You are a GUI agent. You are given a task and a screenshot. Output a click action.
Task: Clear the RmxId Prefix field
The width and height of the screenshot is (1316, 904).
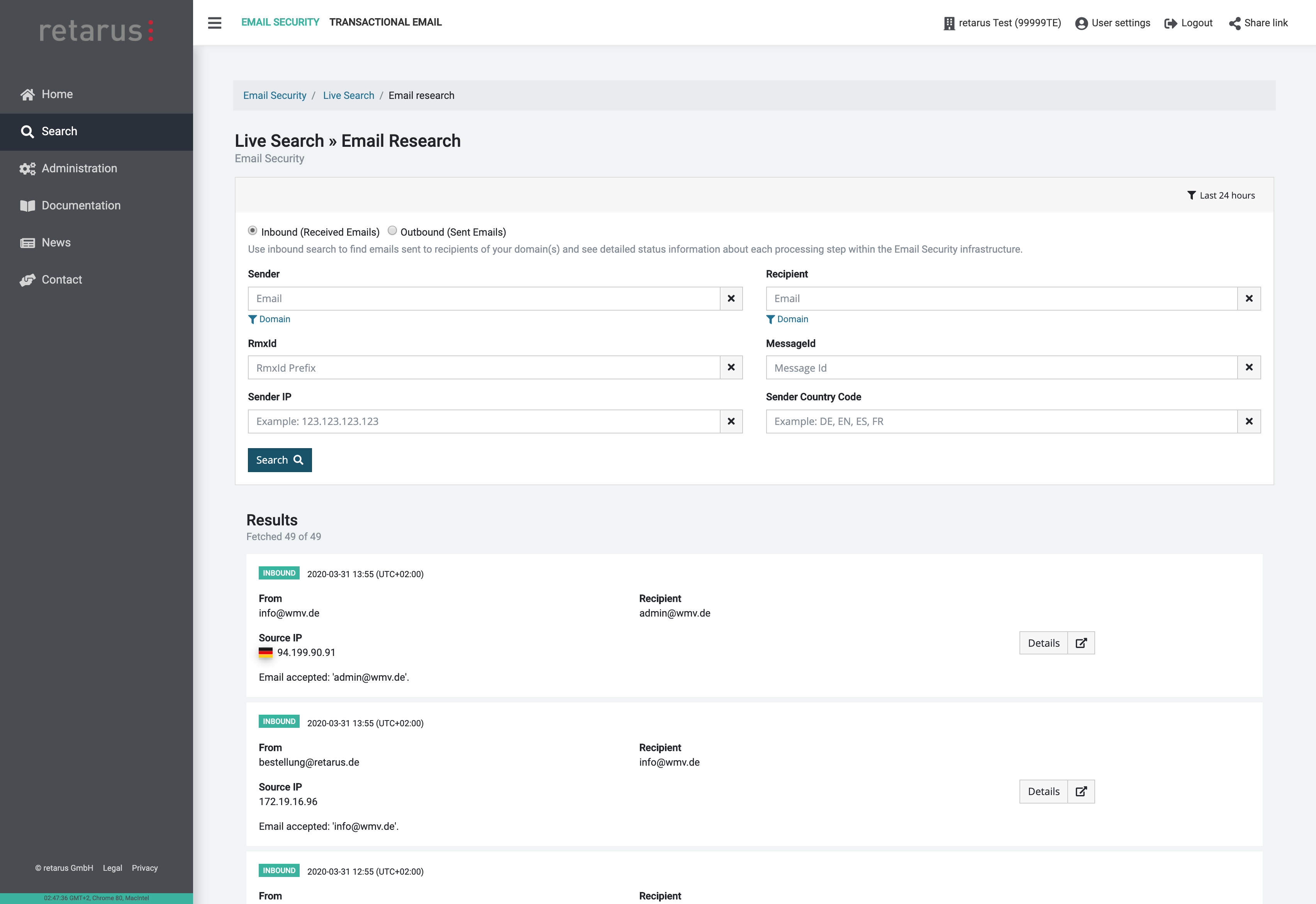coord(731,368)
